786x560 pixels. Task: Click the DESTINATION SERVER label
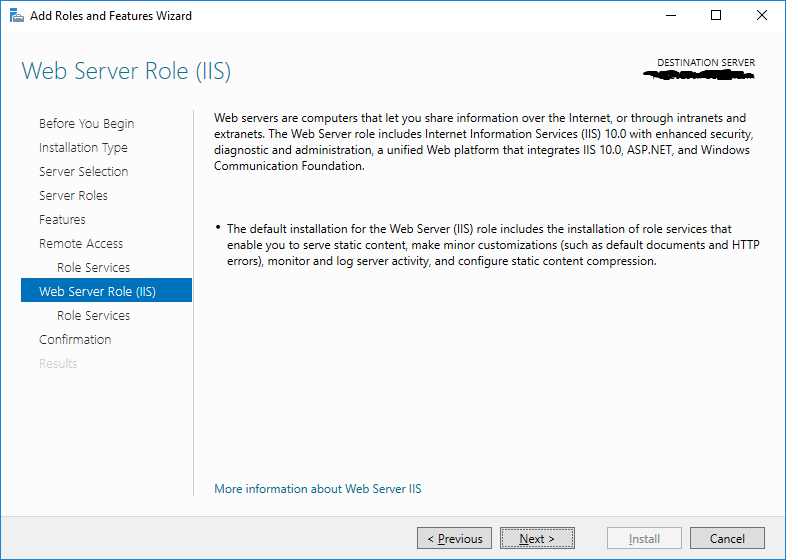[x=706, y=63]
